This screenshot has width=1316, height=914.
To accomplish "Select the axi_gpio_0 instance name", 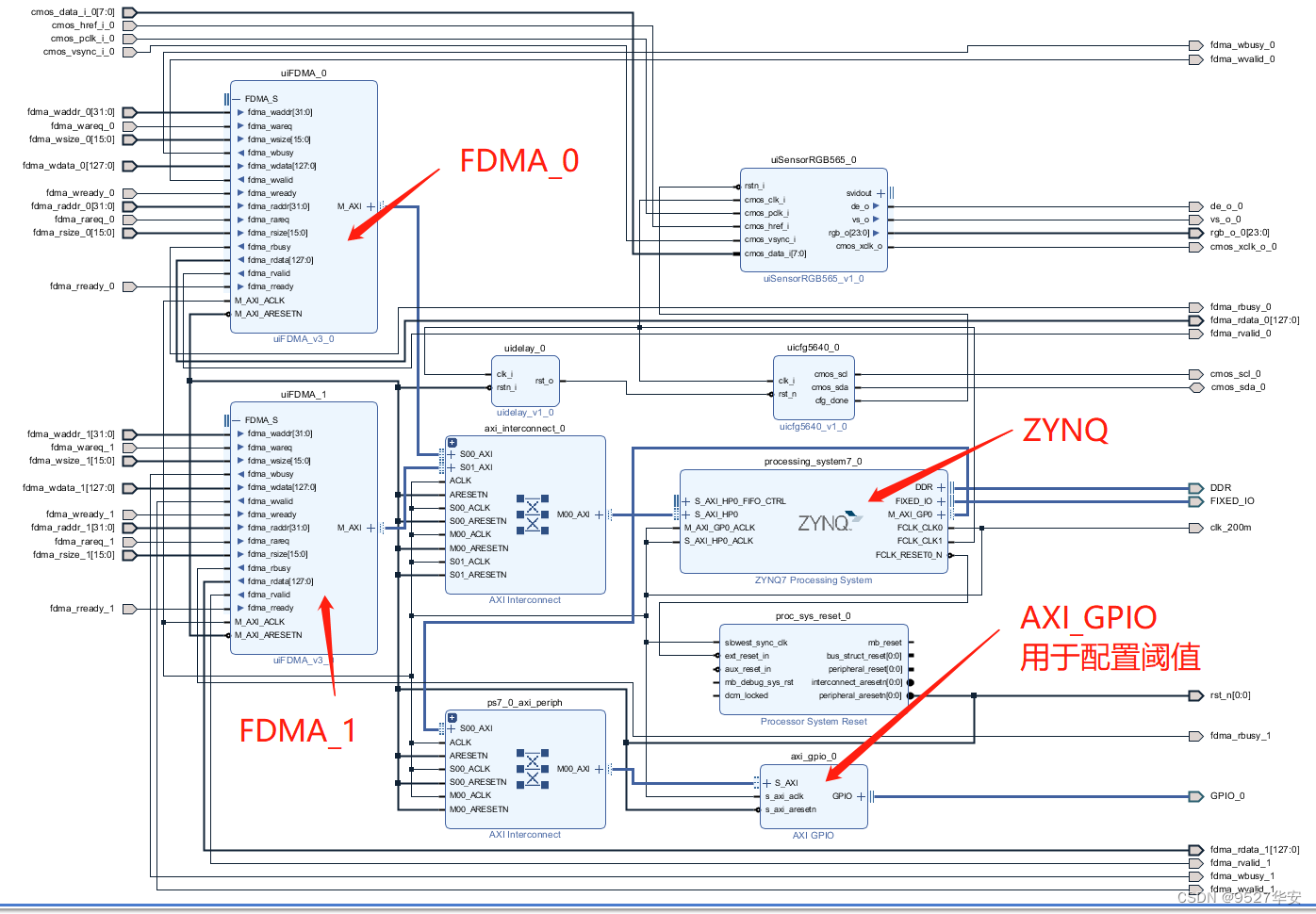I will click(814, 757).
